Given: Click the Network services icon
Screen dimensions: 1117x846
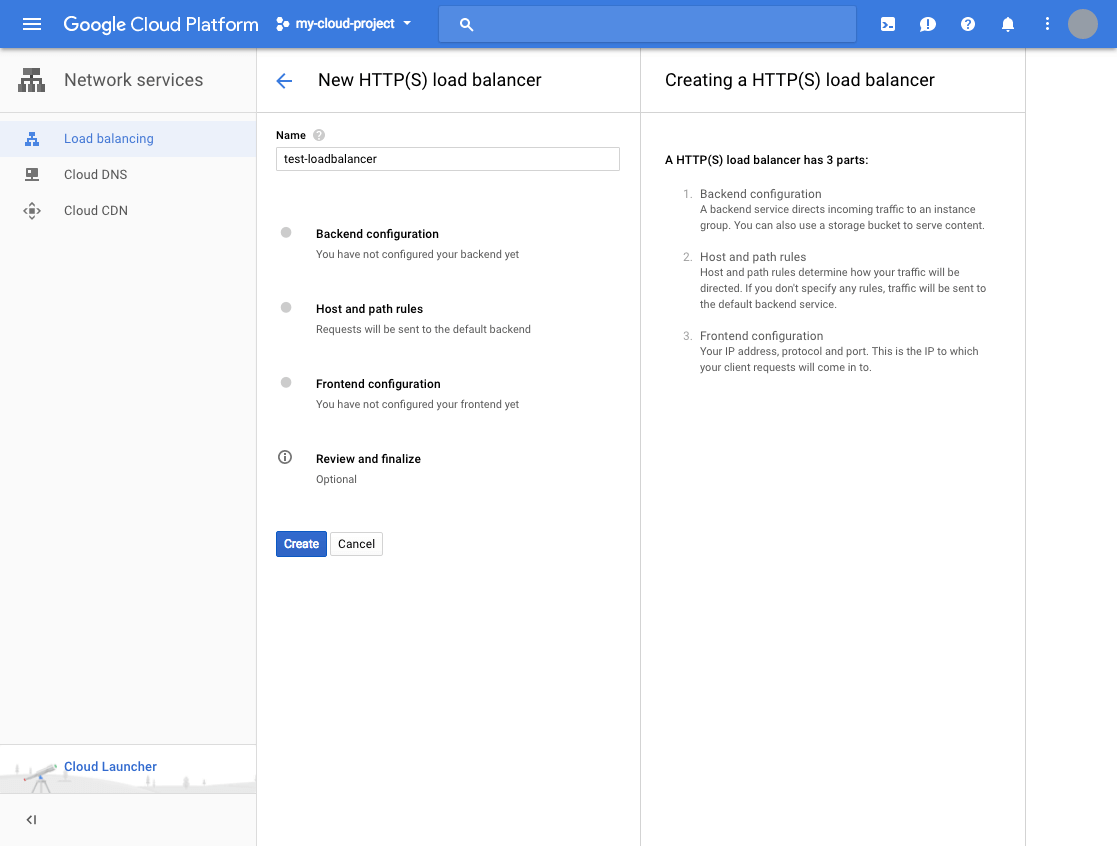Looking at the screenshot, I should tap(31, 80).
